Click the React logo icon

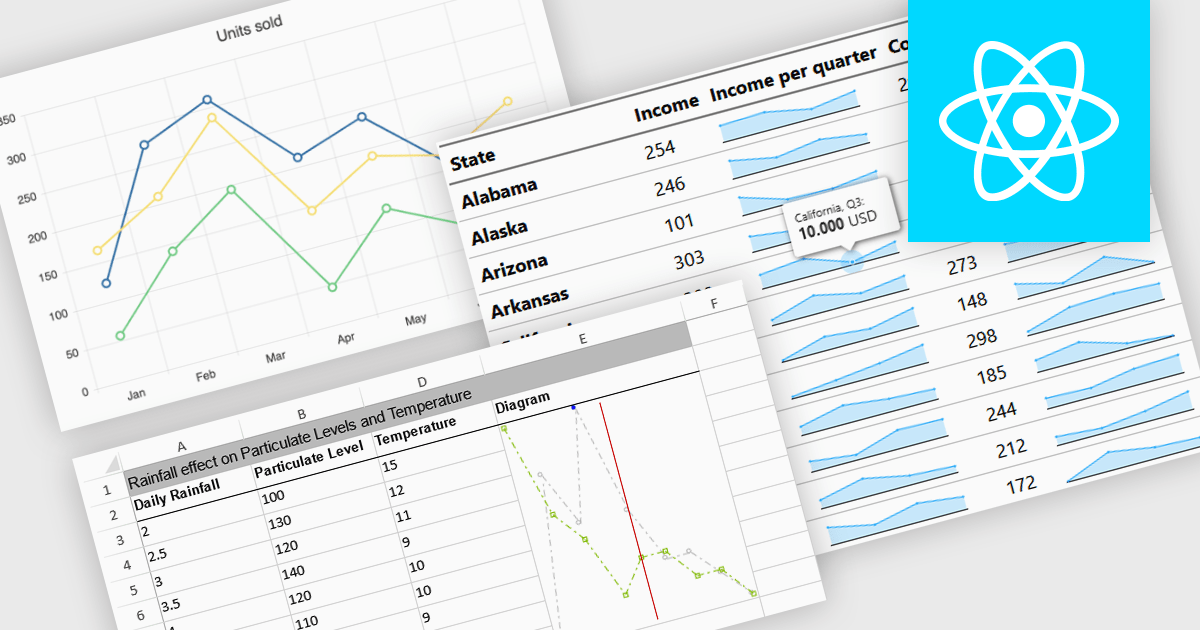(x=1029, y=122)
